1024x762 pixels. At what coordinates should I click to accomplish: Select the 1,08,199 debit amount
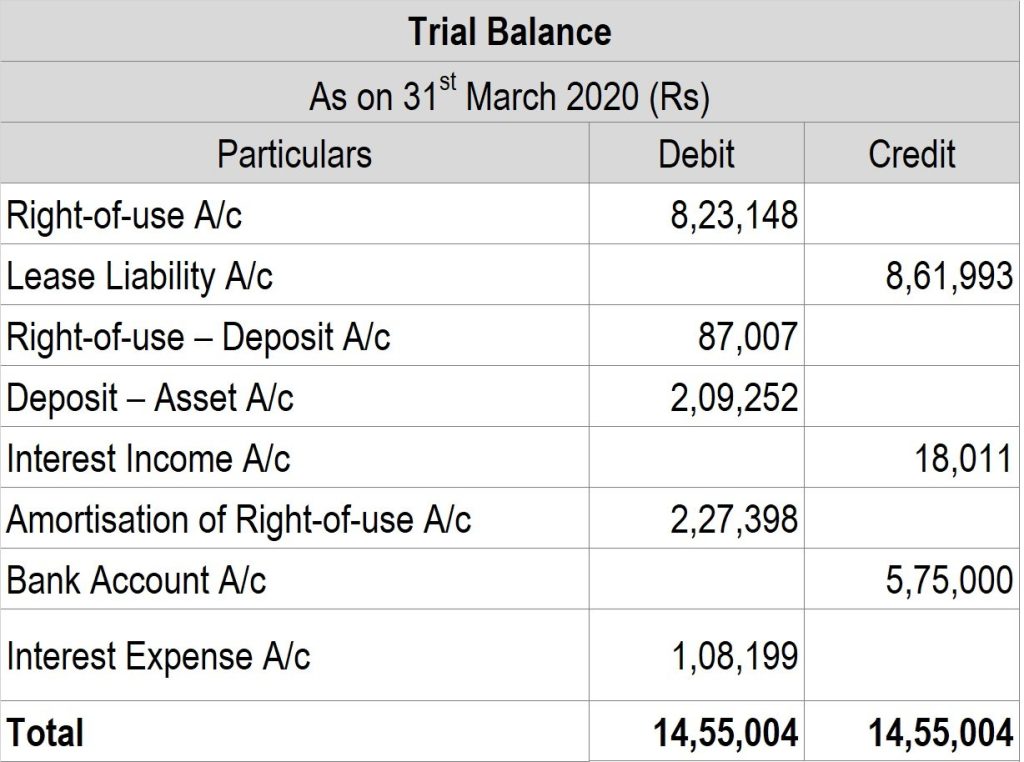click(x=734, y=656)
